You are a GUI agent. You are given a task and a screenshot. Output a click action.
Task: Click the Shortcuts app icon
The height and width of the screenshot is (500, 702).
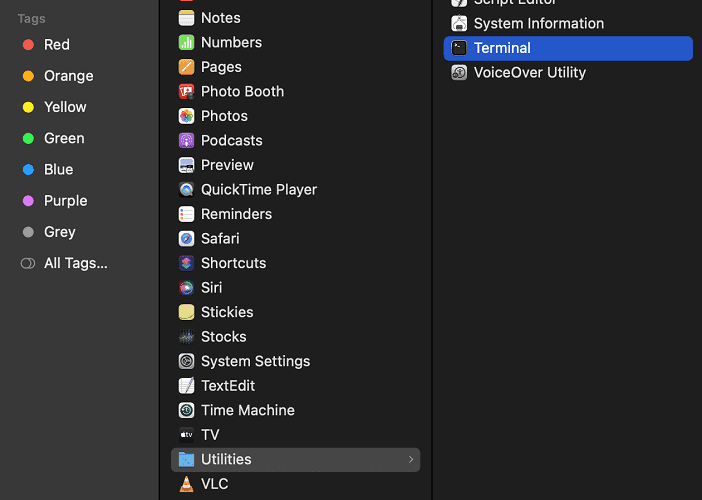(x=186, y=263)
